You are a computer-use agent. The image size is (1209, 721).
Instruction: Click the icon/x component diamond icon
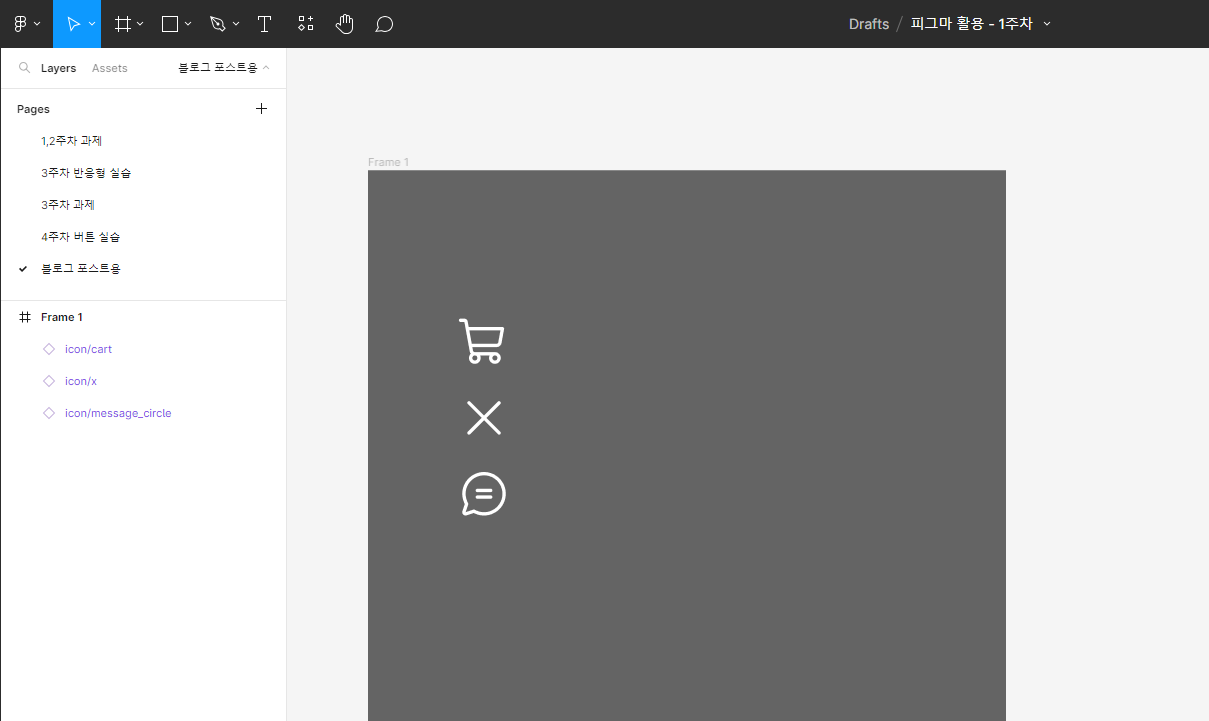[x=49, y=381]
